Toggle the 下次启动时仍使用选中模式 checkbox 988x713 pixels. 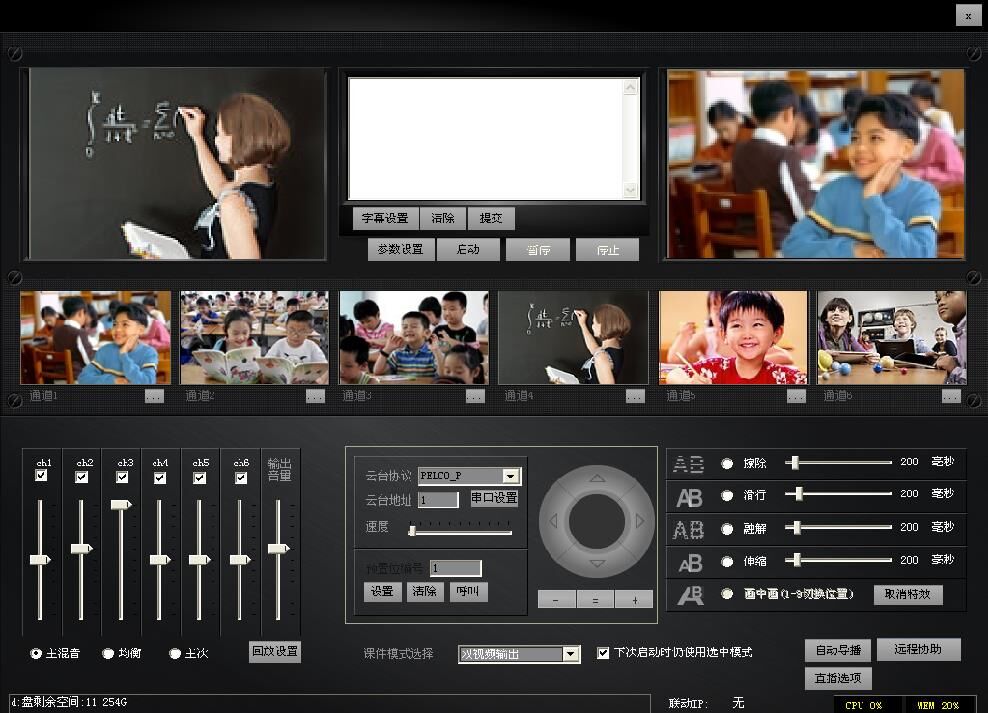(603, 653)
